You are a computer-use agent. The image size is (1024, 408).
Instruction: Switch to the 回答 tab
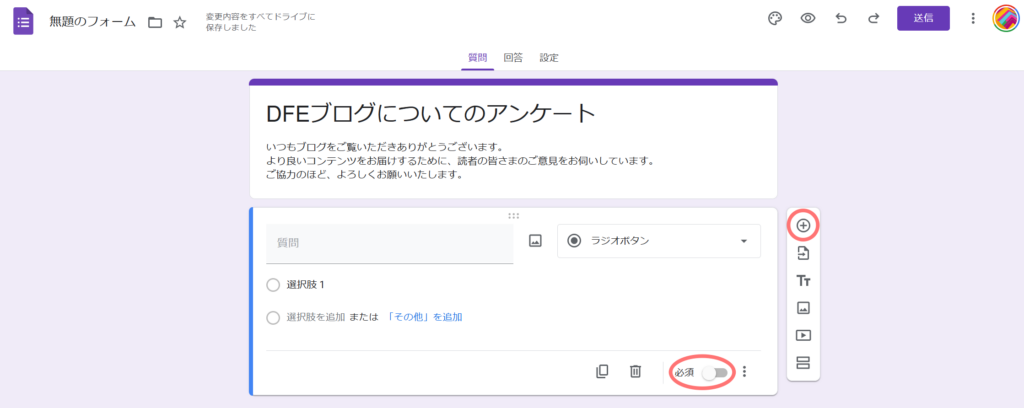pos(512,58)
